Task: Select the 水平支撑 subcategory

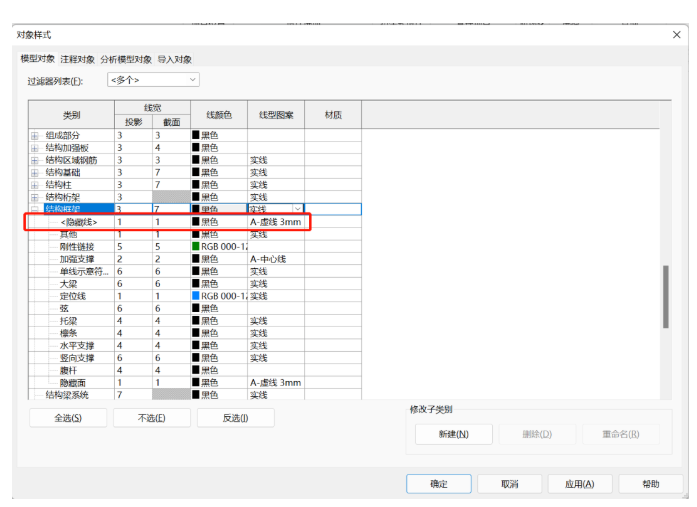Action: pos(77,346)
